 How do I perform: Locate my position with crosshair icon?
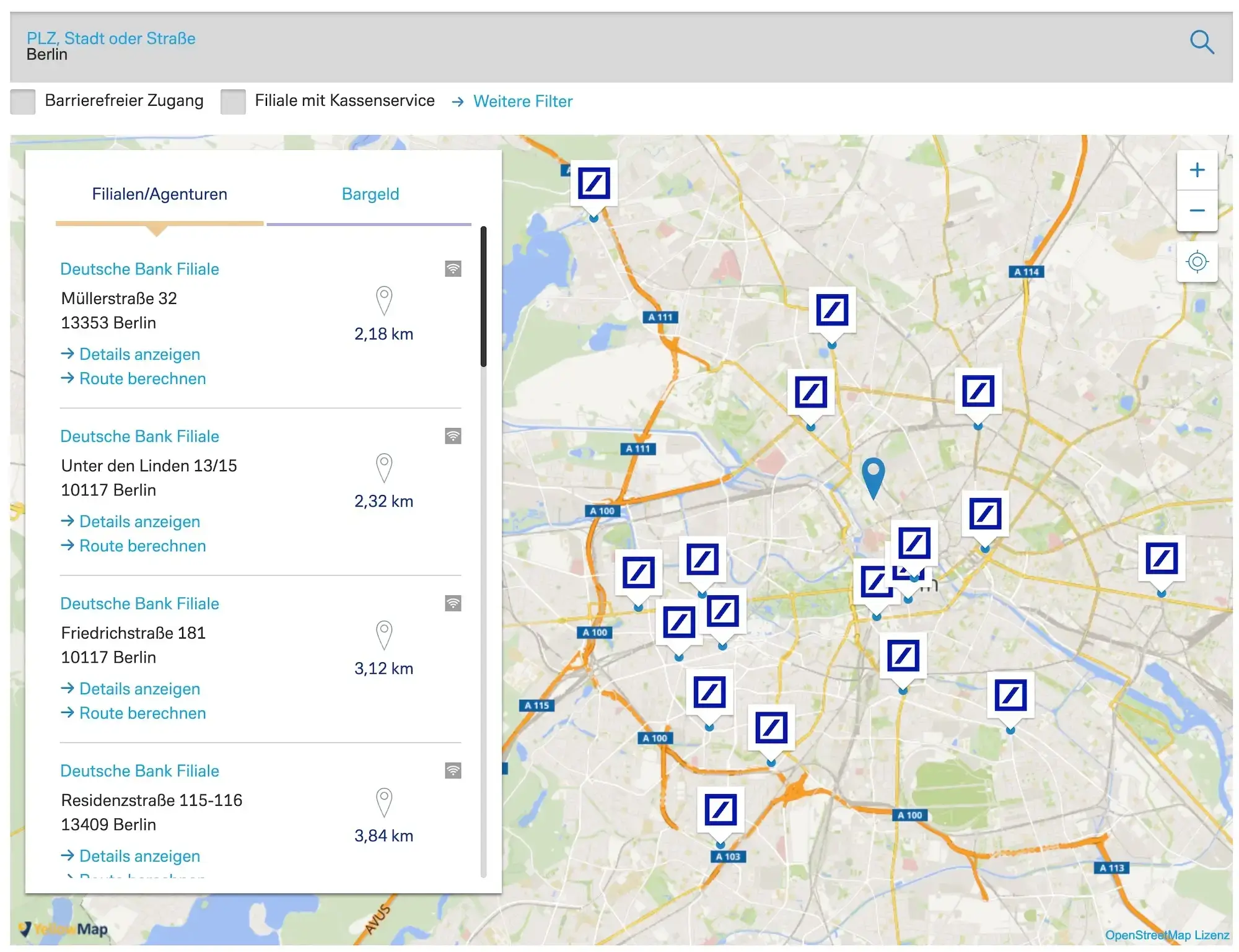1197,262
